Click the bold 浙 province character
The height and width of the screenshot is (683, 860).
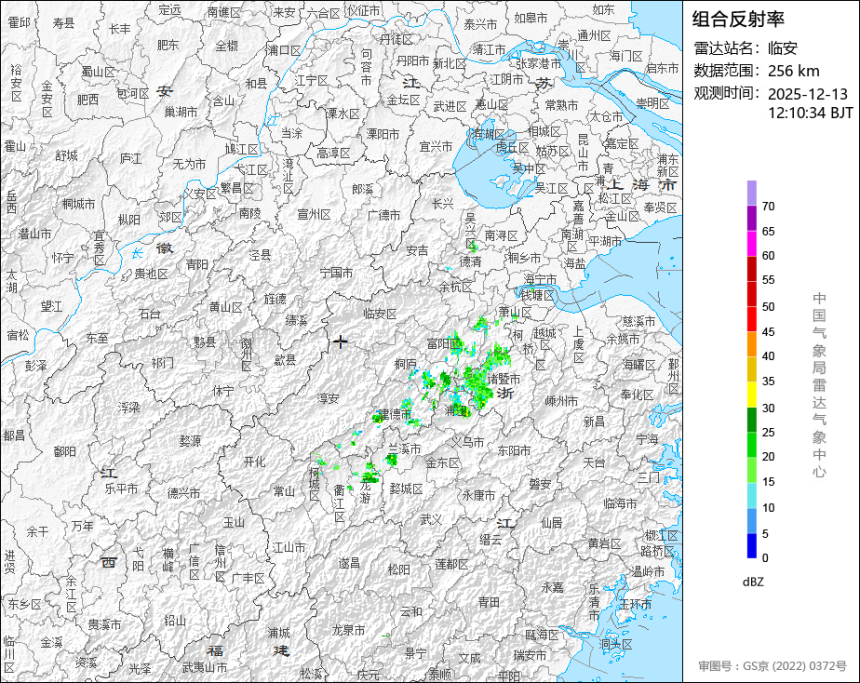[x=505, y=393]
